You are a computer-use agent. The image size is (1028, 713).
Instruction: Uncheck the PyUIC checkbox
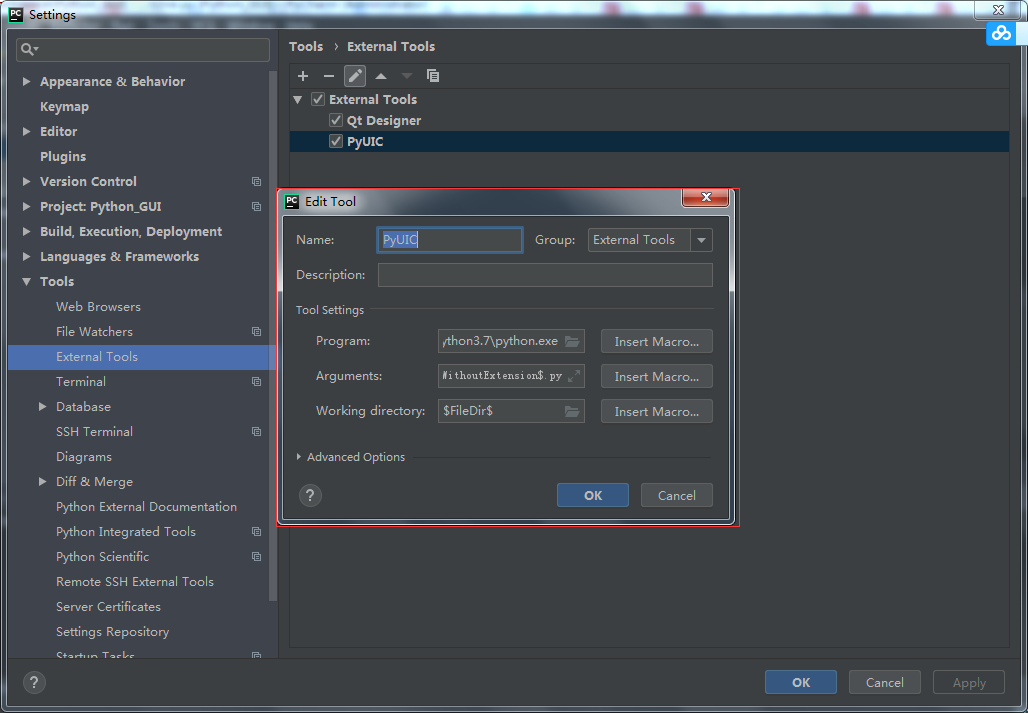coord(336,142)
